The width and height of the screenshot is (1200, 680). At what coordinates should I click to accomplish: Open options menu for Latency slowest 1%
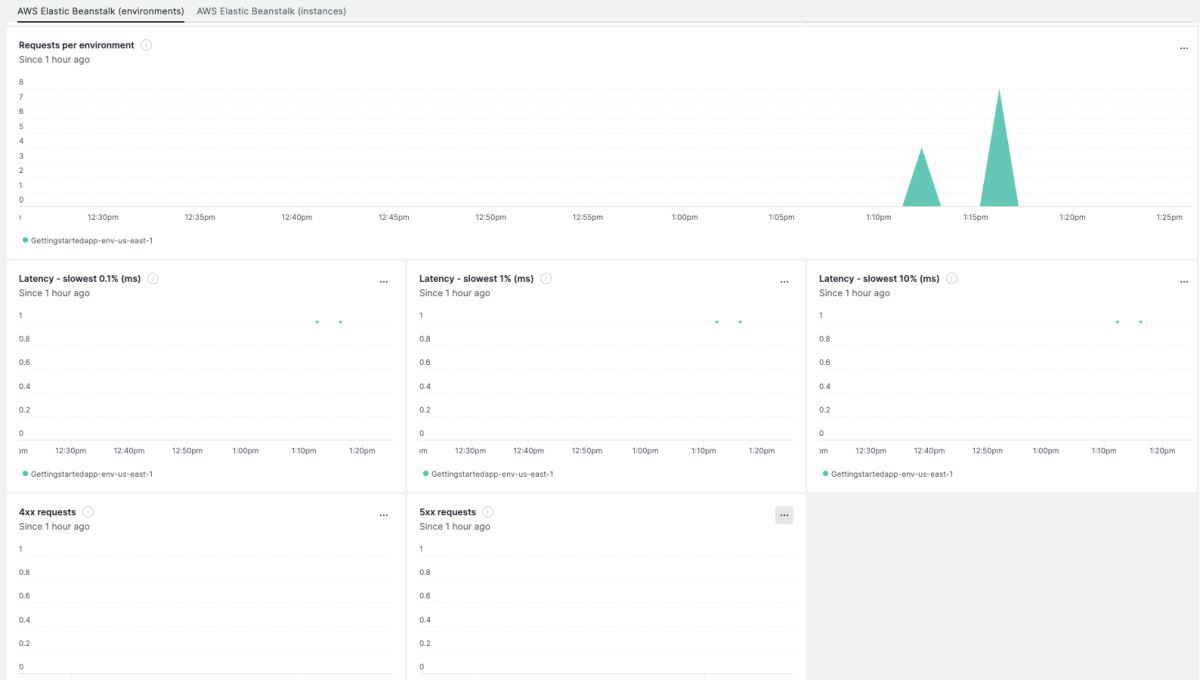pyautogui.click(x=784, y=282)
